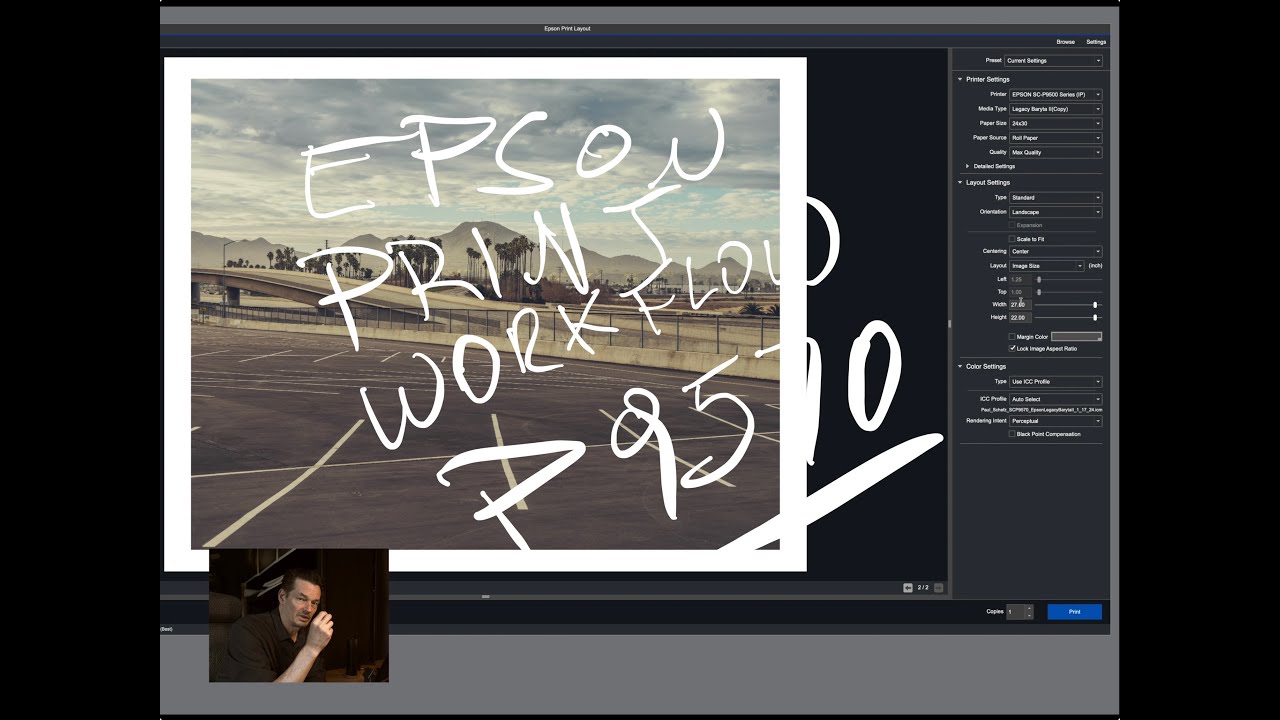Open the ICC Profile dropdown

coord(1056,399)
